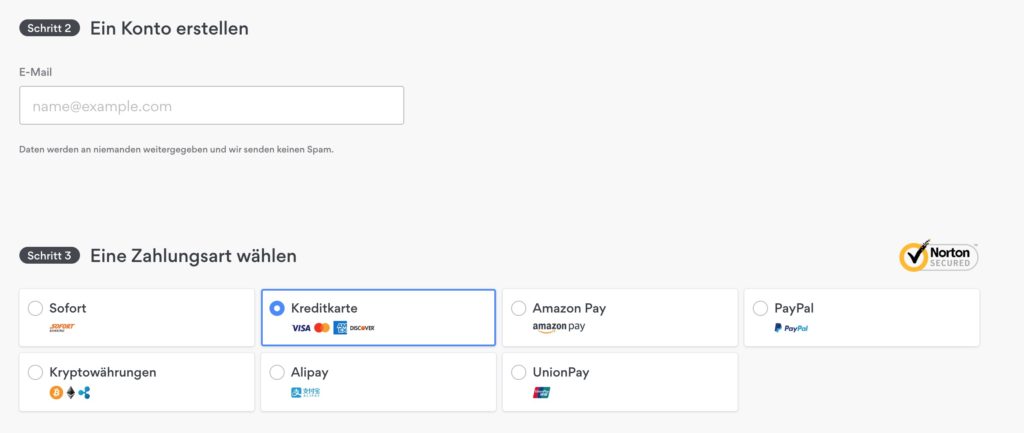Click the 'Amazon Pay' label text
This screenshot has height=433, width=1024.
pos(569,308)
